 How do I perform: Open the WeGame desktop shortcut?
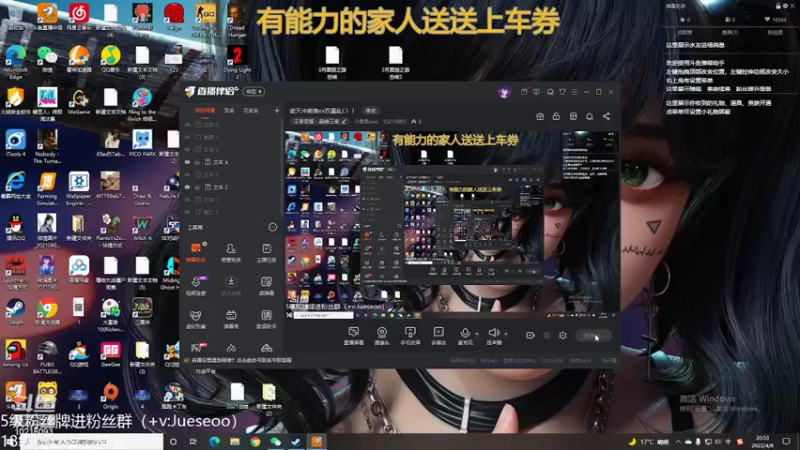coord(79,101)
